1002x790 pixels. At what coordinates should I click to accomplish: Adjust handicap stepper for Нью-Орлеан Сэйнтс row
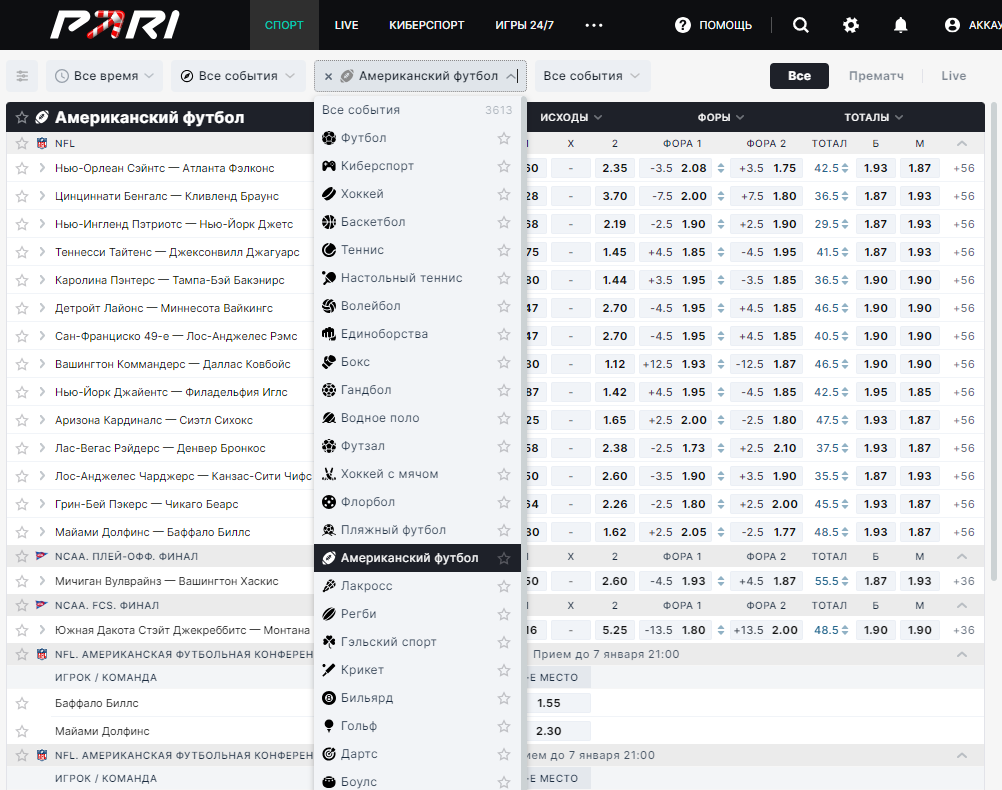[721, 168]
